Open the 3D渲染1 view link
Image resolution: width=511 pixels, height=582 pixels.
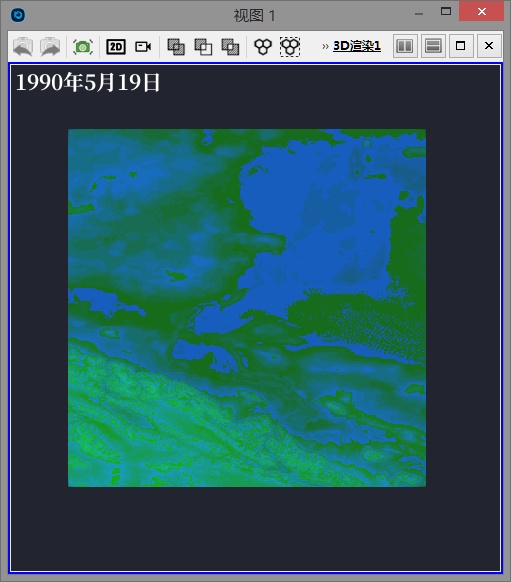(x=357, y=46)
